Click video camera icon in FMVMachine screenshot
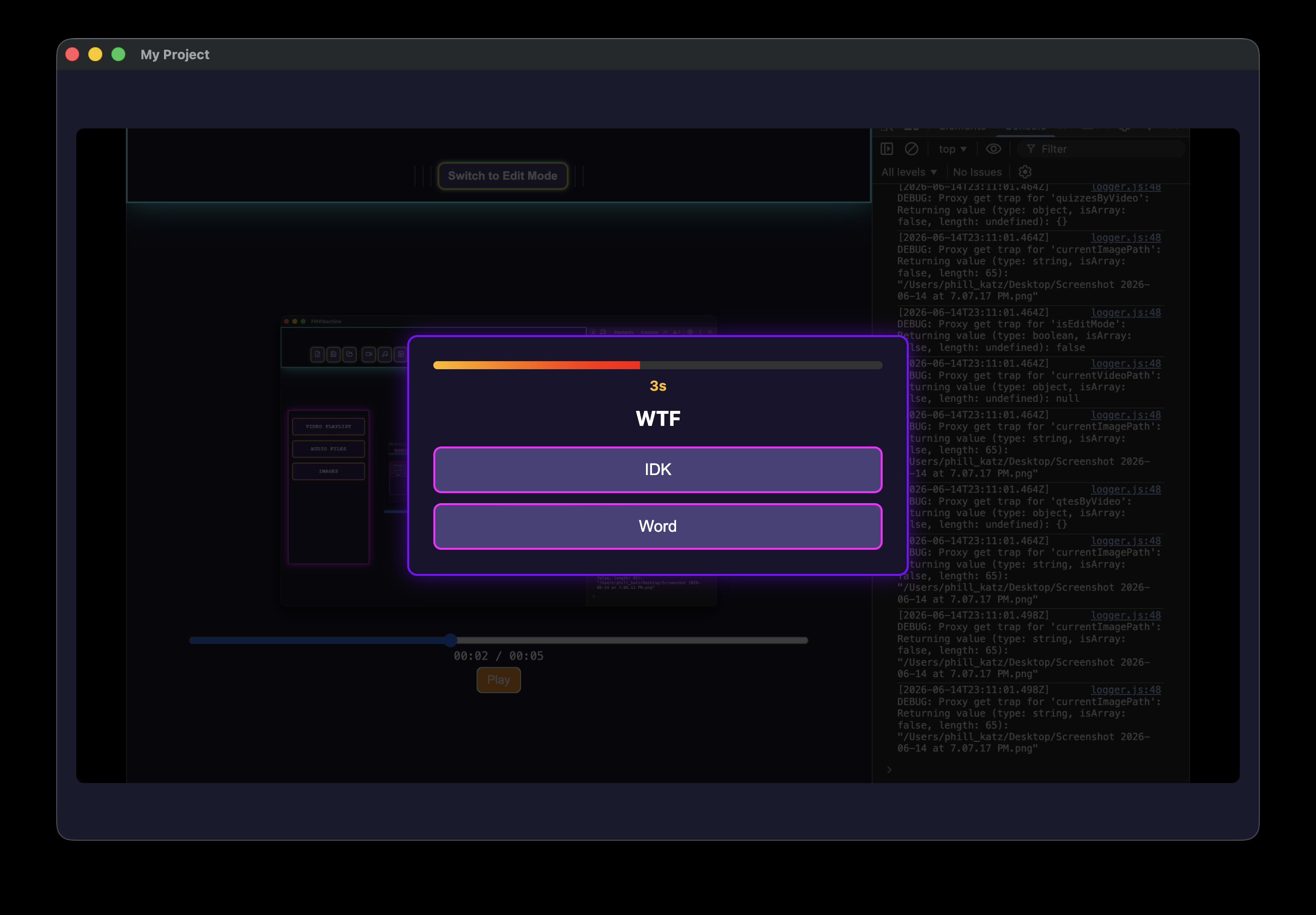Viewport: 1316px width, 915px height. pyautogui.click(x=369, y=354)
